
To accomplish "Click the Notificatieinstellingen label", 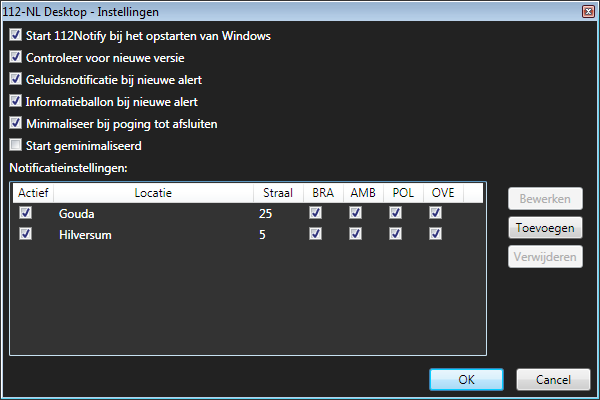I will (68, 168).
